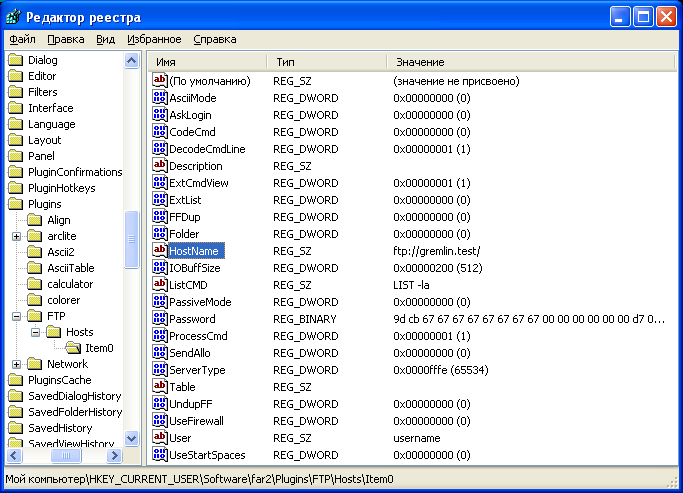Click the DWORD icon next to Folder
Screen dimensions: 683x493
pos(160,233)
